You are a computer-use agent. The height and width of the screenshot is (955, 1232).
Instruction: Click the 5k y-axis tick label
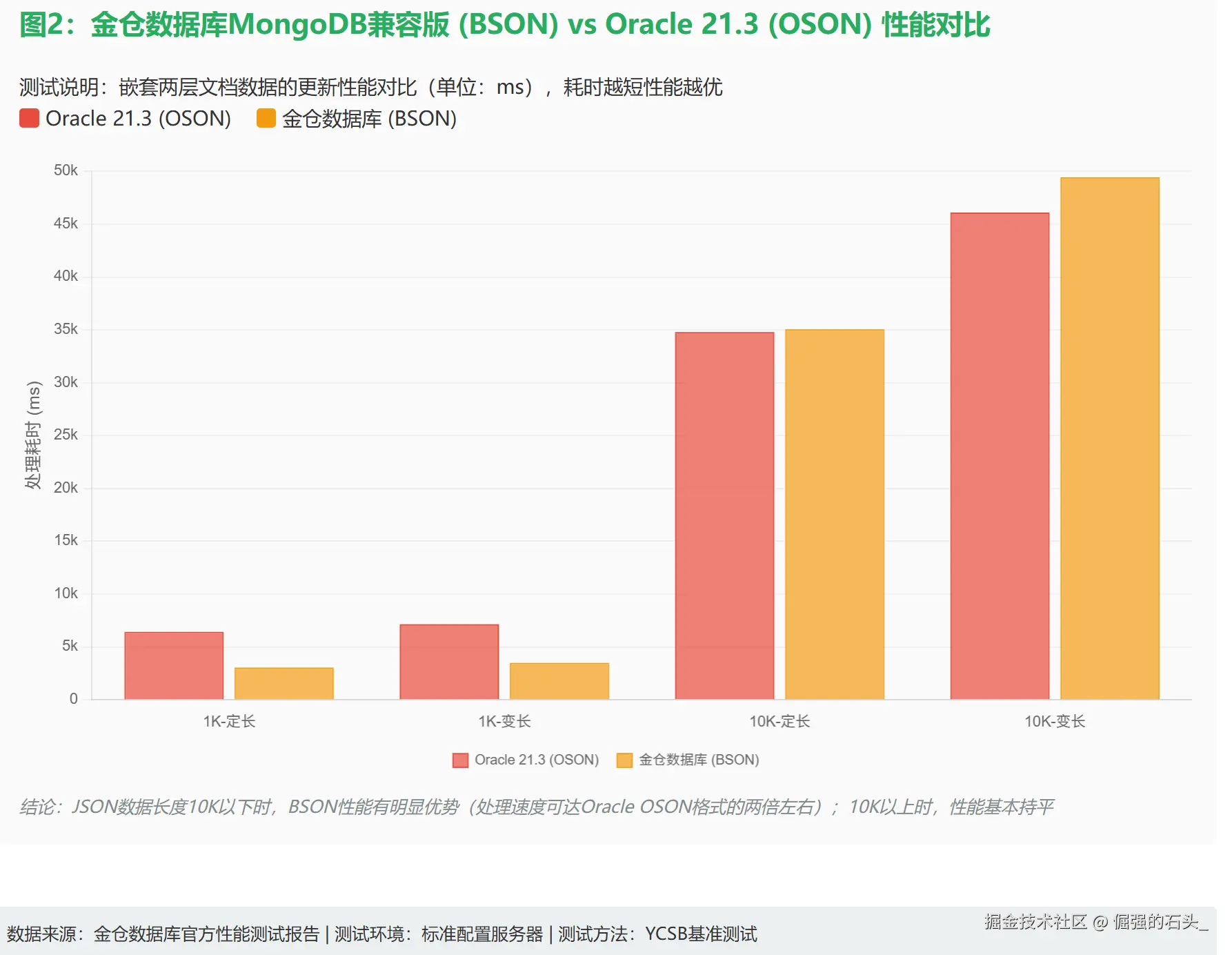click(70, 645)
